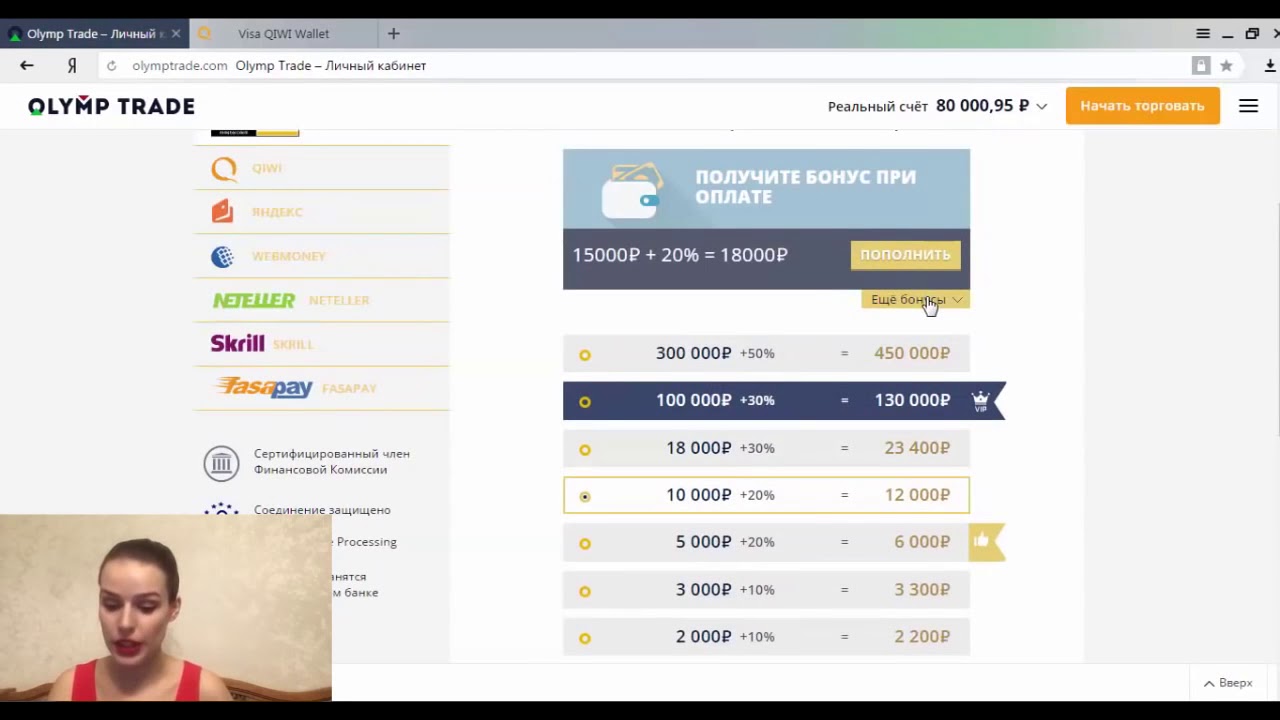This screenshot has width=1280, height=720.
Task: Expand the real account balance dropdown
Action: [1041, 106]
